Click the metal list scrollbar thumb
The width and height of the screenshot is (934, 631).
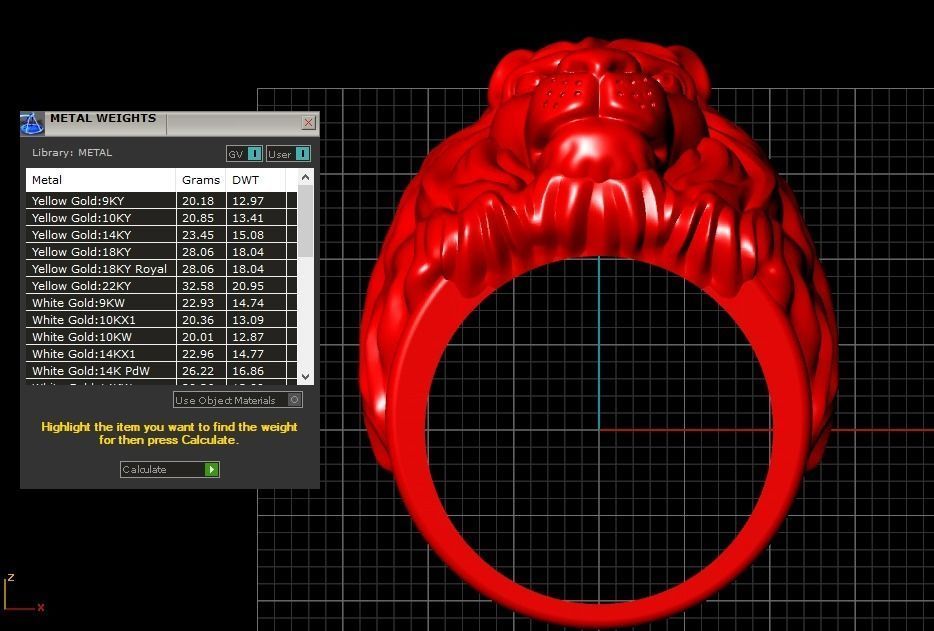[305, 221]
